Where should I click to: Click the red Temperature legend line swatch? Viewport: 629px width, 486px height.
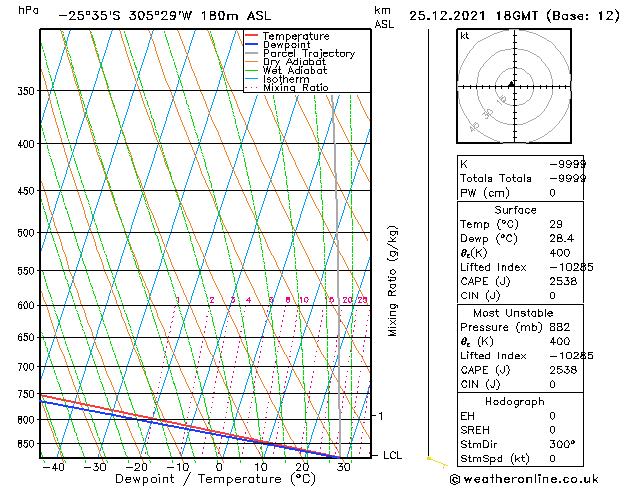tap(251, 36)
